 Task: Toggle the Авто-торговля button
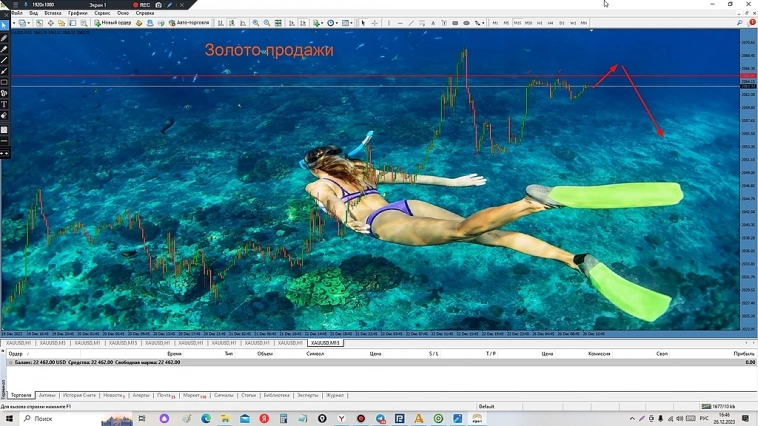189,23
